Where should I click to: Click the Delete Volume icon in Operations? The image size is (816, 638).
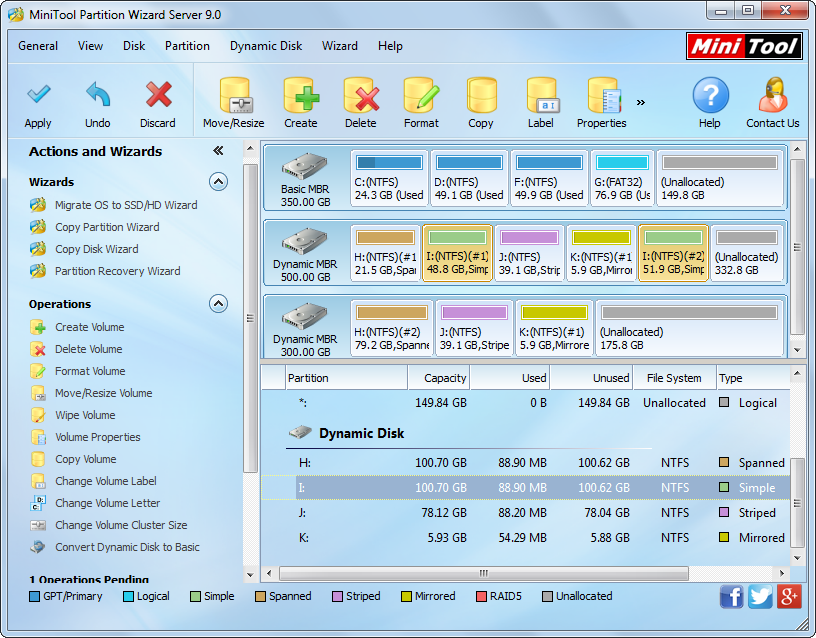pyautogui.click(x=38, y=349)
